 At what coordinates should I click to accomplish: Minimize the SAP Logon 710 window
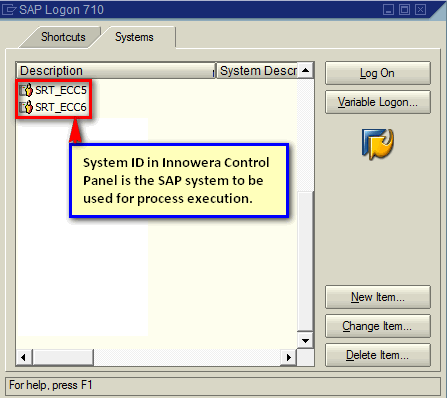click(x=388, y=10)
